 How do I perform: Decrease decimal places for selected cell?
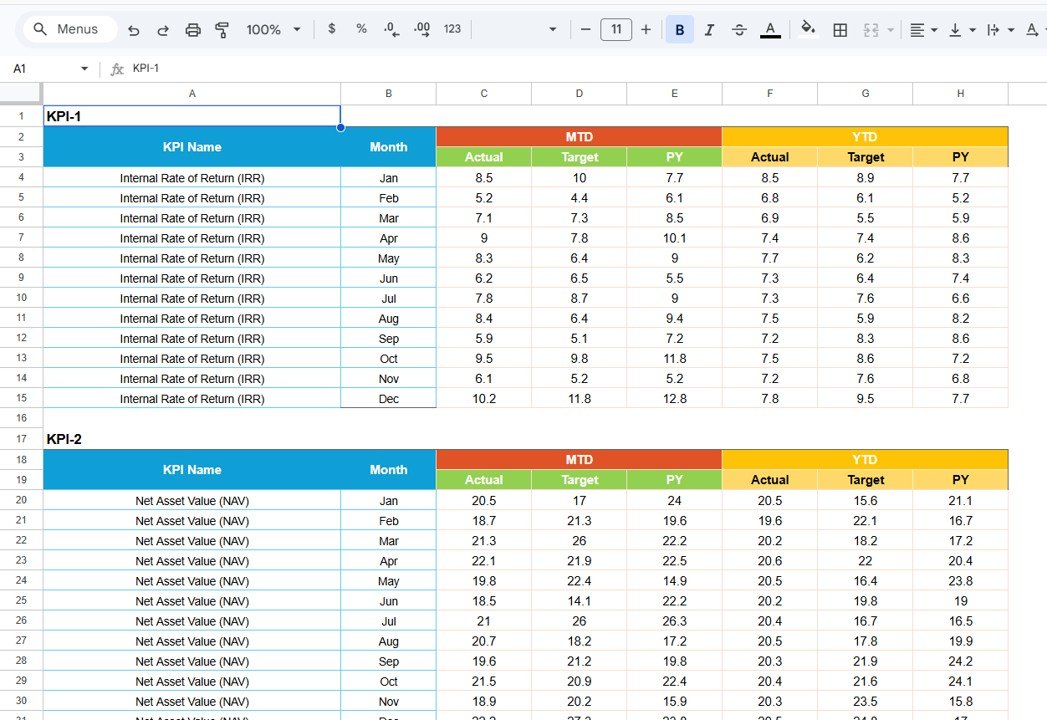click(391, 29)
